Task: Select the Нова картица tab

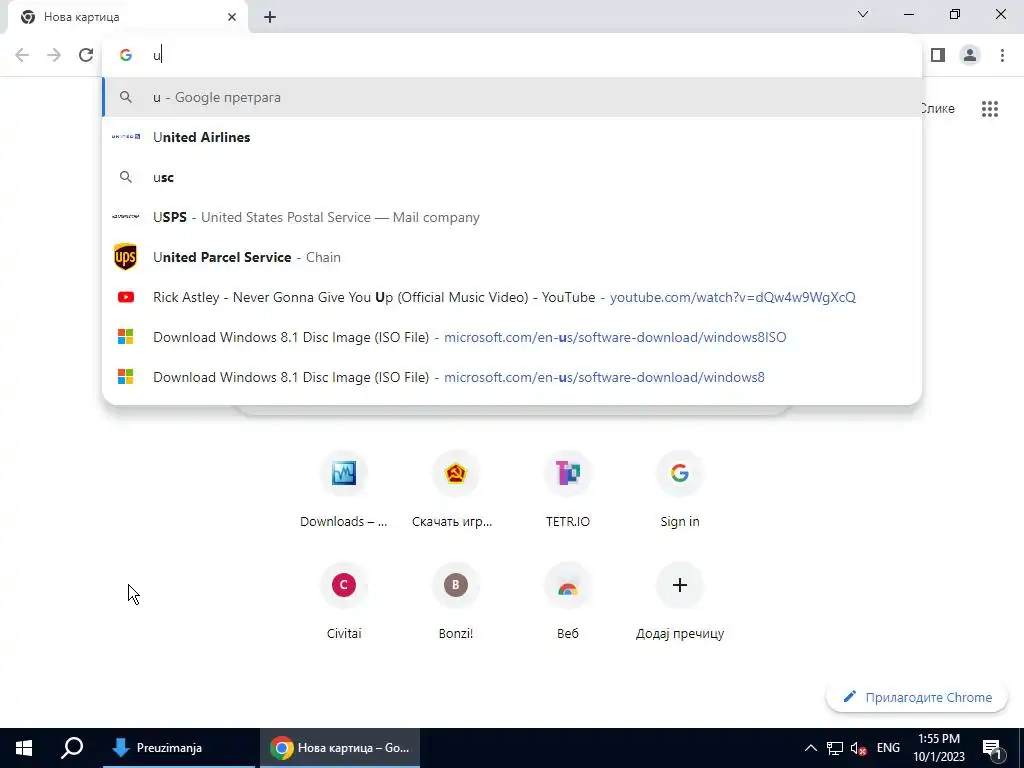Action: click(127, 17)
